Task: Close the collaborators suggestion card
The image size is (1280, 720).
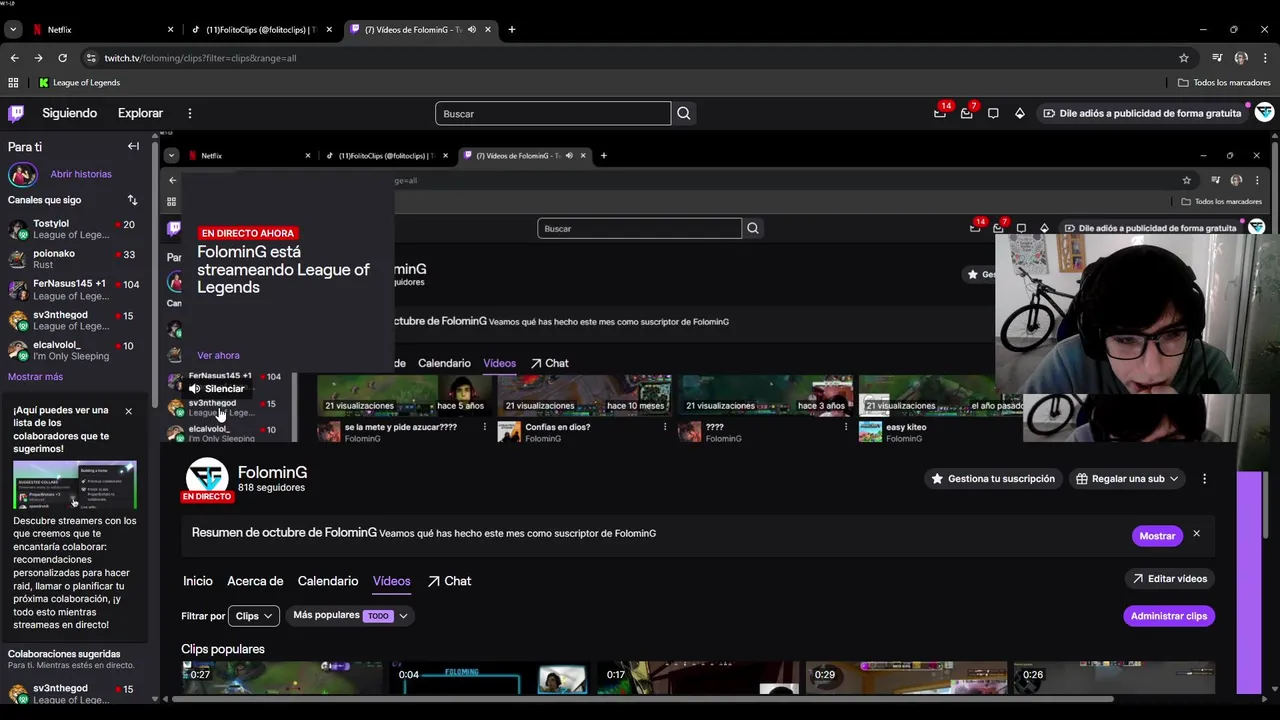Action: click(128, 411)
